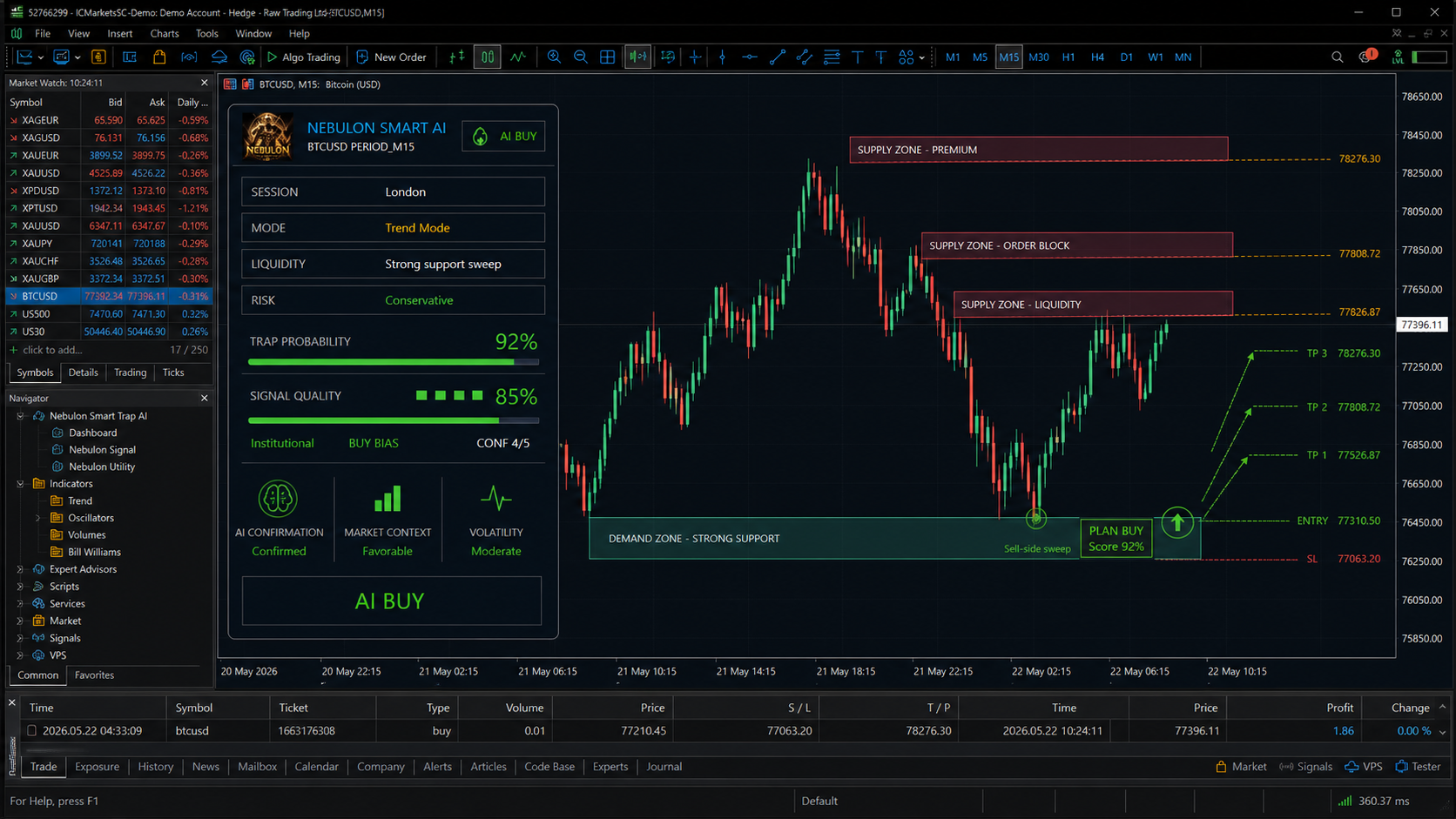This screenshot has width=1456, height=819.
Task: Select the BTCUSD row in Market Watch
Action: click(109, 296)
